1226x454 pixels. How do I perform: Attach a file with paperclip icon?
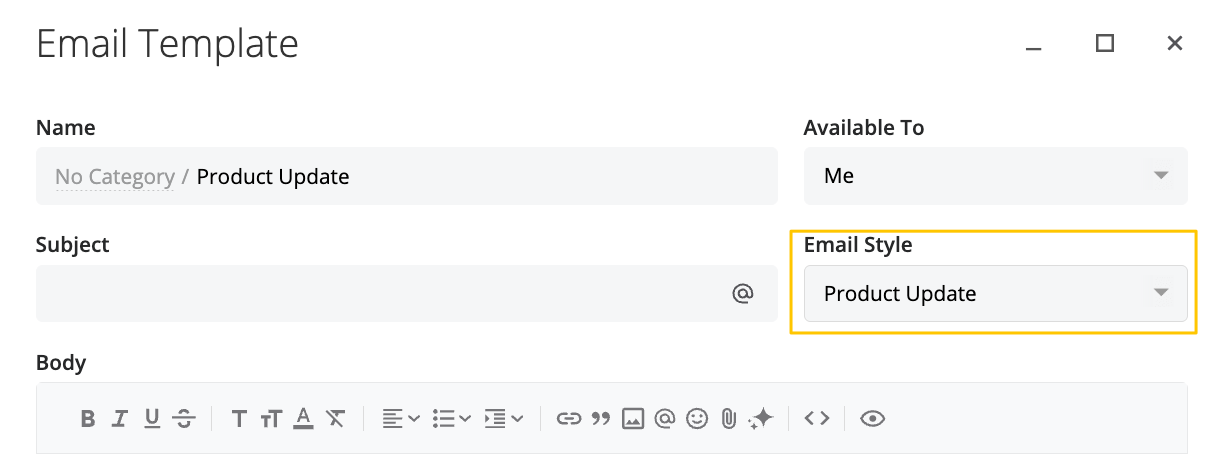click(729, 419)
